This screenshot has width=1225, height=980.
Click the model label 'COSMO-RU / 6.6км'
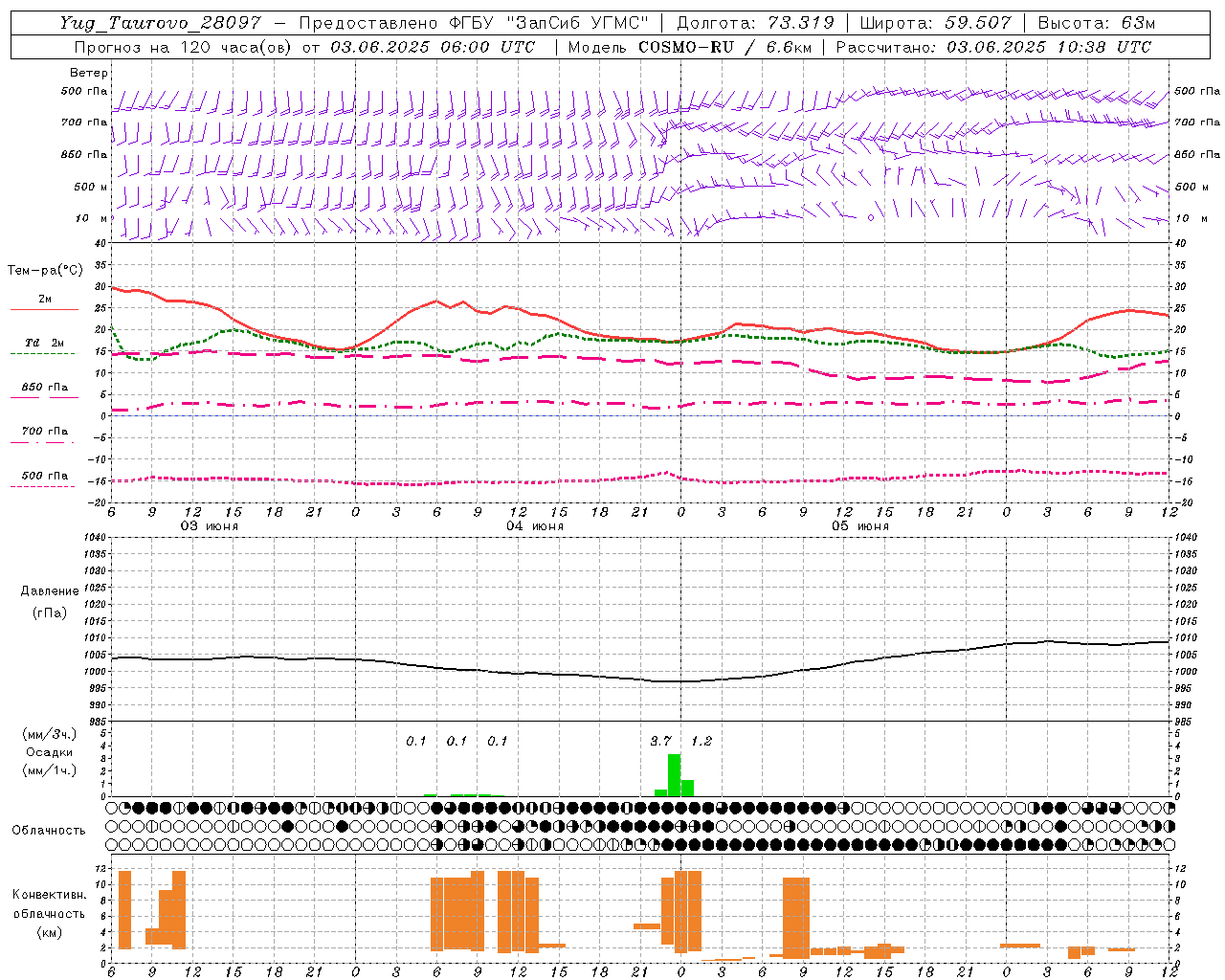pyautogui.click(x=724, y=47)
